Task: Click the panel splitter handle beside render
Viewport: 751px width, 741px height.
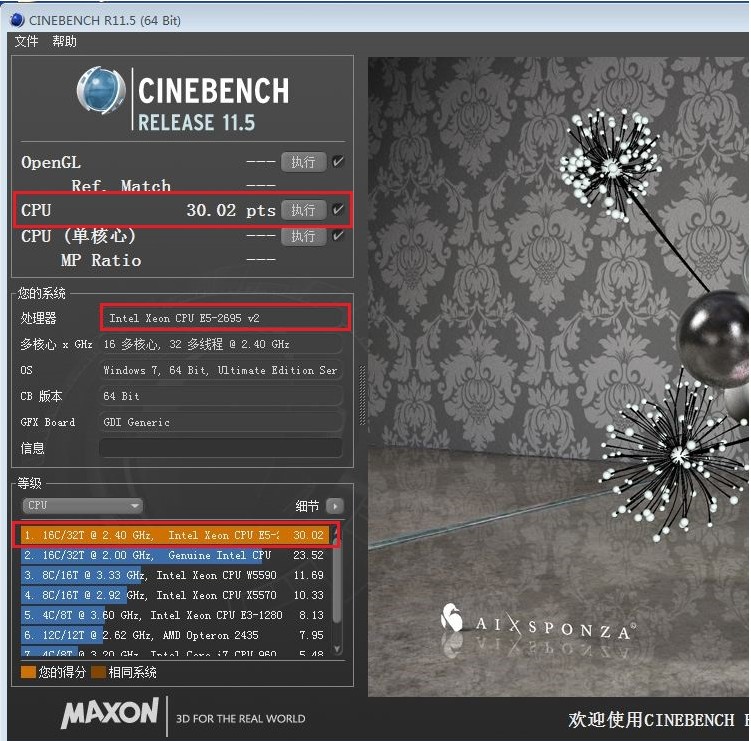Action: click(x=362, y=395)
